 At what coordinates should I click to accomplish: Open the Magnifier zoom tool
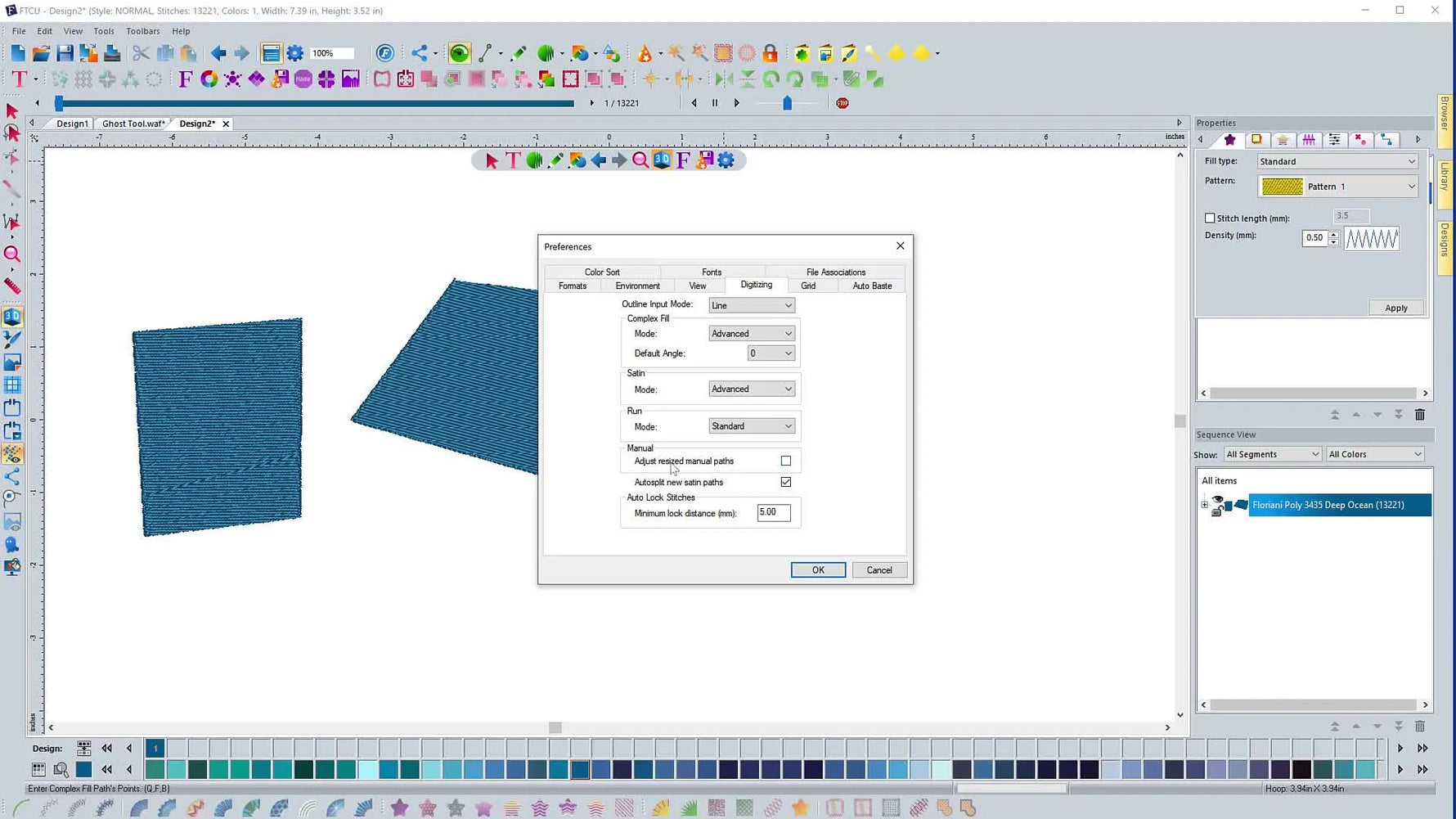(12, 254)
